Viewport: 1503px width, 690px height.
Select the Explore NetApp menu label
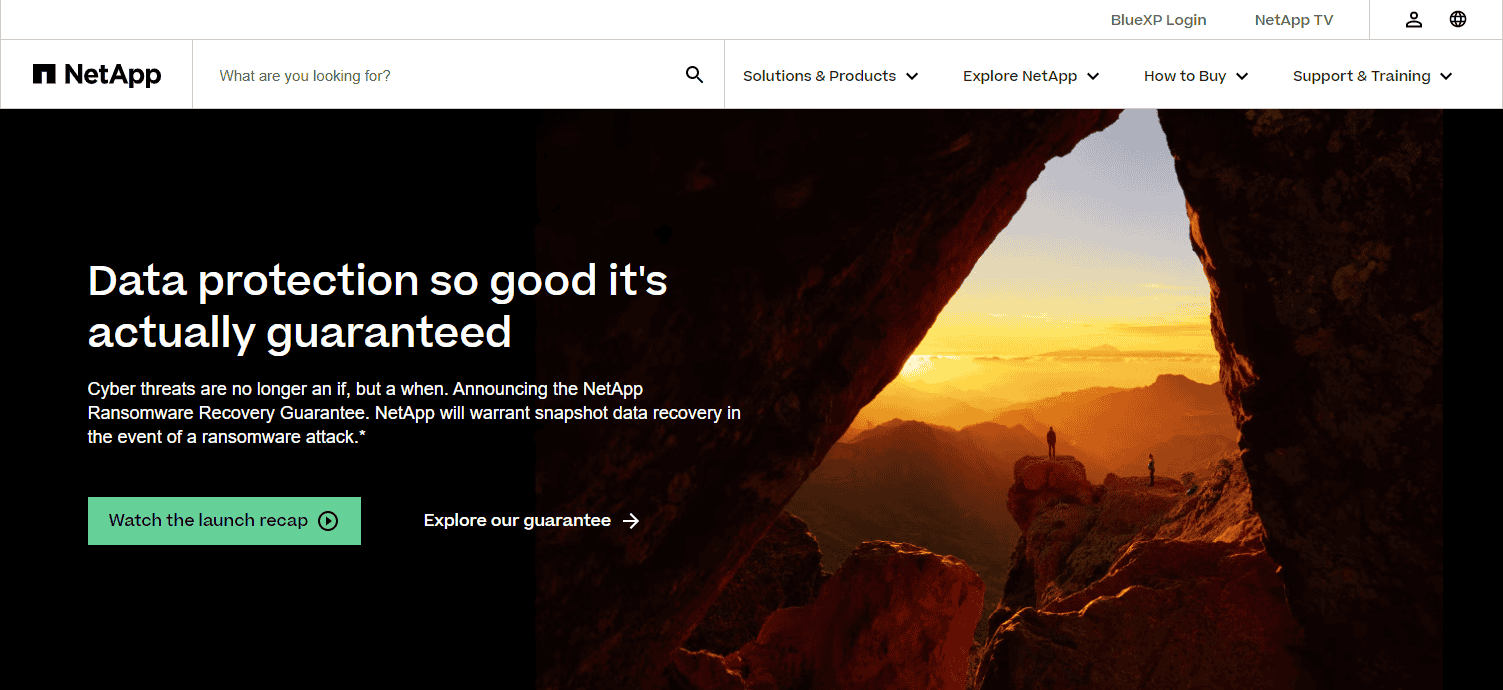tap(1019, 76)
